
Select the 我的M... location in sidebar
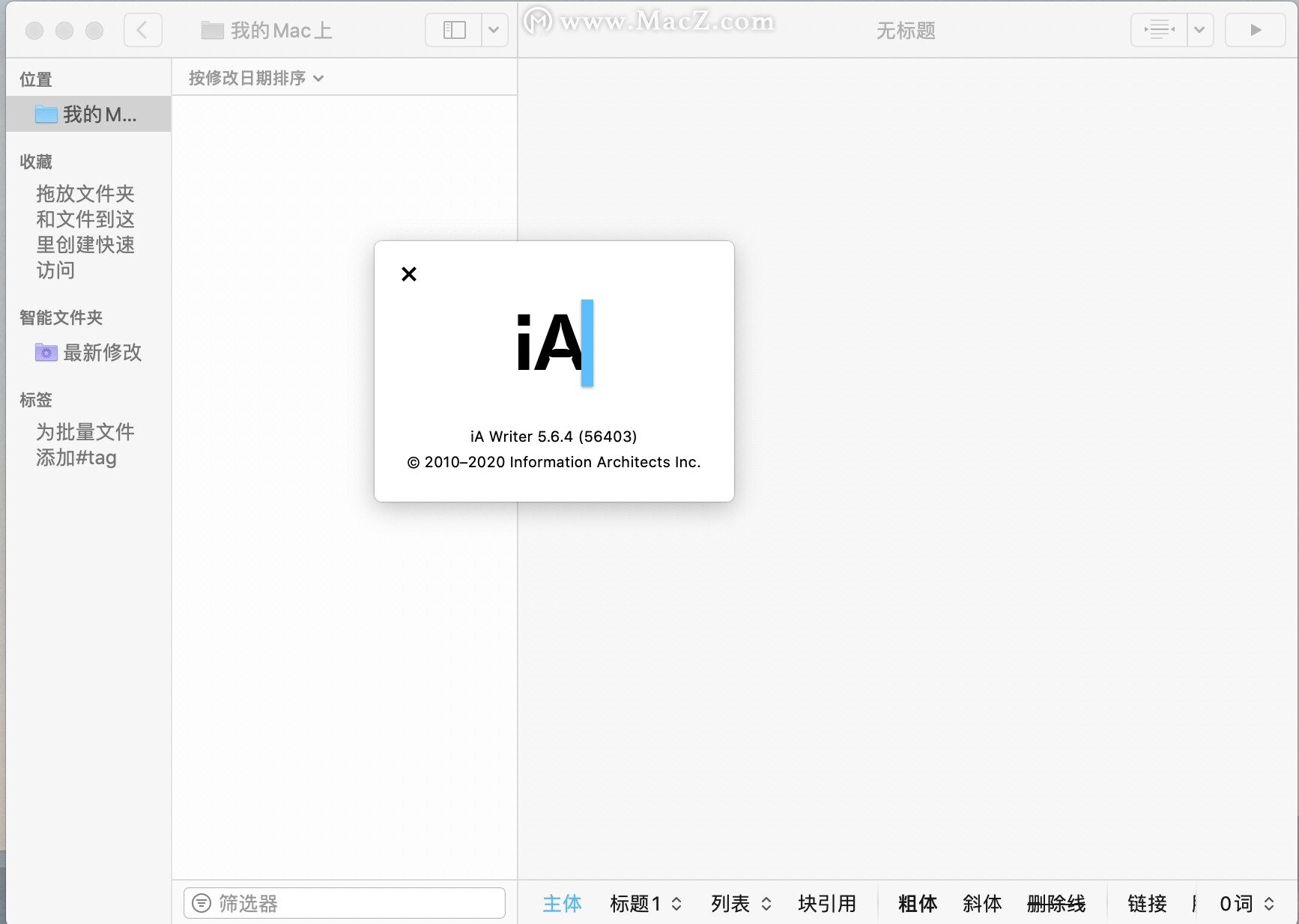click(x=88, y=114)
